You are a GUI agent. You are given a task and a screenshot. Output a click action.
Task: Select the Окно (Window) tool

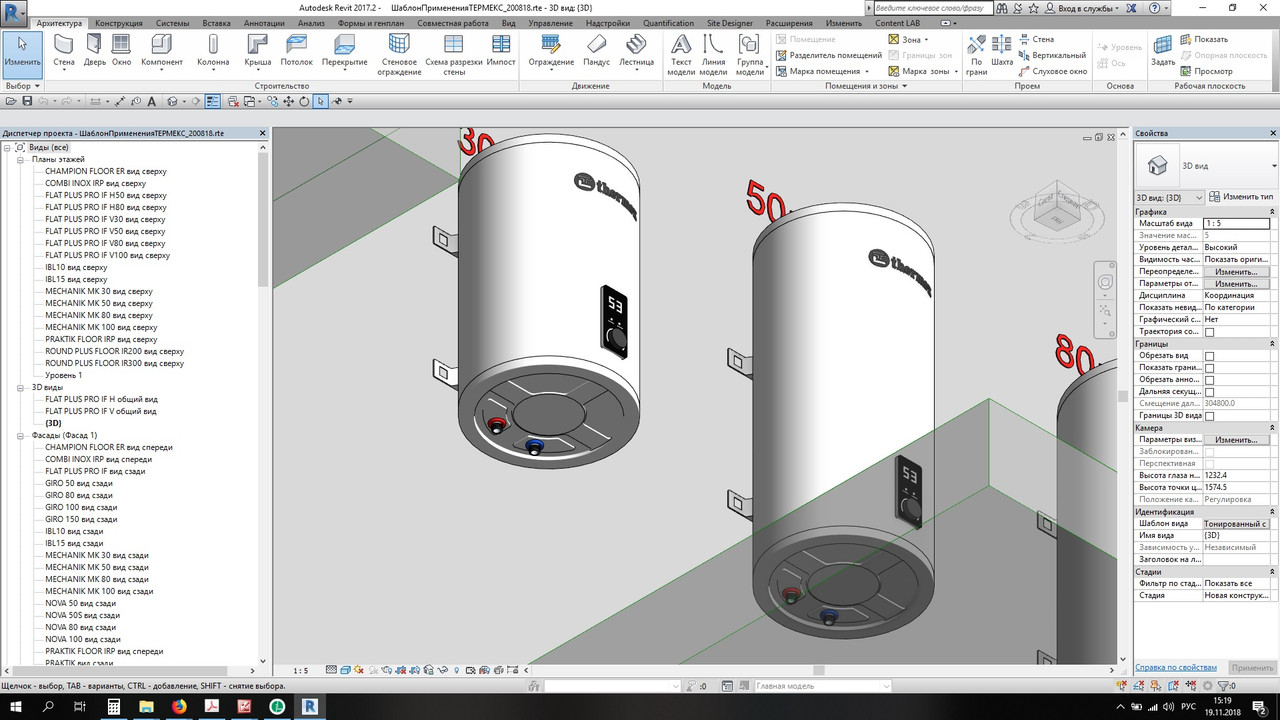pos(121,51)
